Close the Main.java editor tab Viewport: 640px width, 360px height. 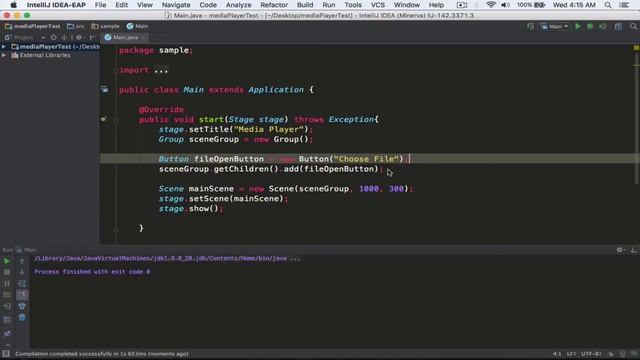[x=143, y=38]
